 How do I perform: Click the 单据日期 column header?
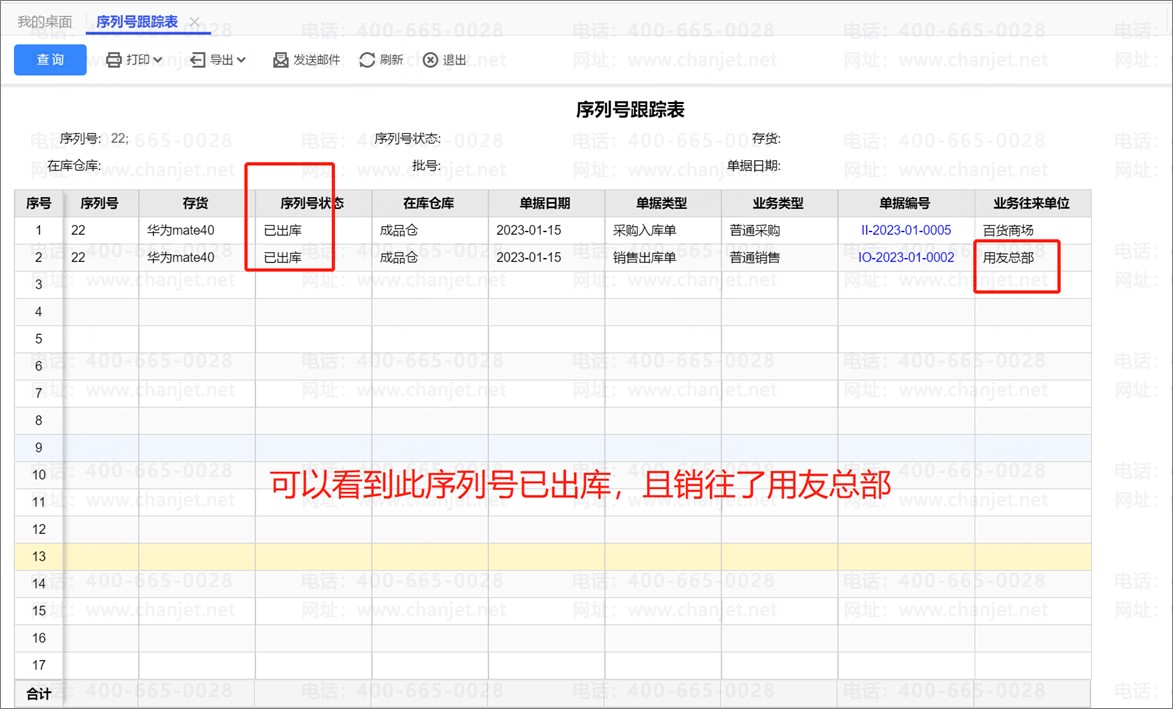point(545,203)
